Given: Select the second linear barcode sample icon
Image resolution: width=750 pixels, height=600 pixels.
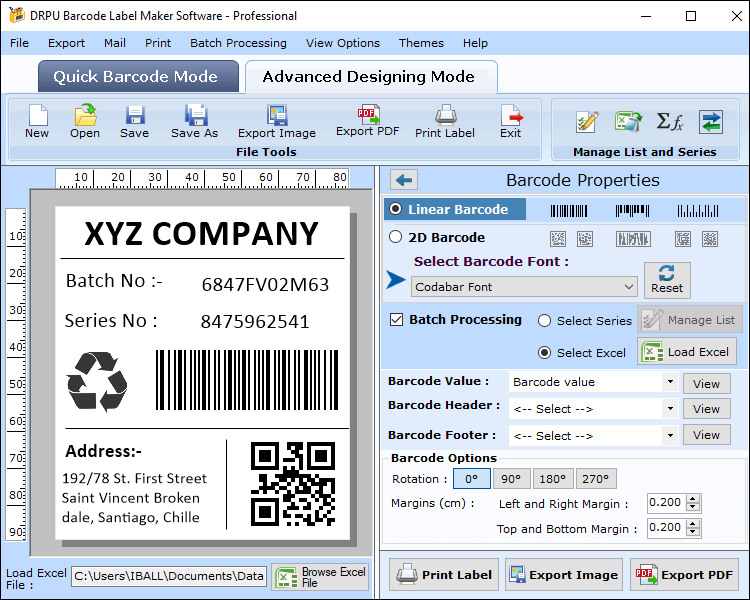Looking at the screenshot, I should pyautogui.click(x=632, y=211).
